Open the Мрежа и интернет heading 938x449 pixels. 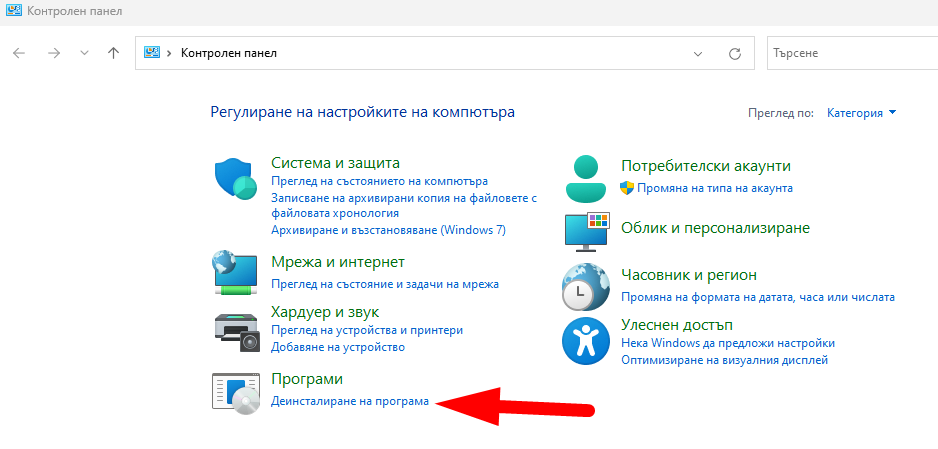tap(338, 262)
